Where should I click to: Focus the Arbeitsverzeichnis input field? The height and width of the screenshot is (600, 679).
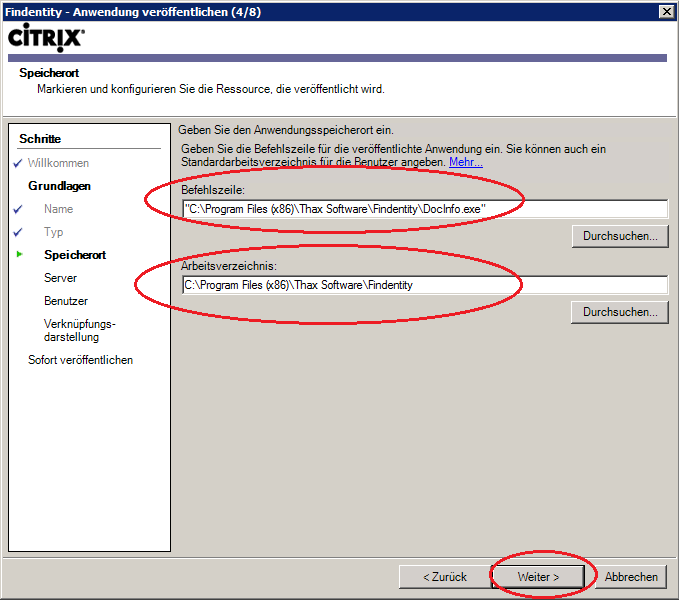[425, 285]
